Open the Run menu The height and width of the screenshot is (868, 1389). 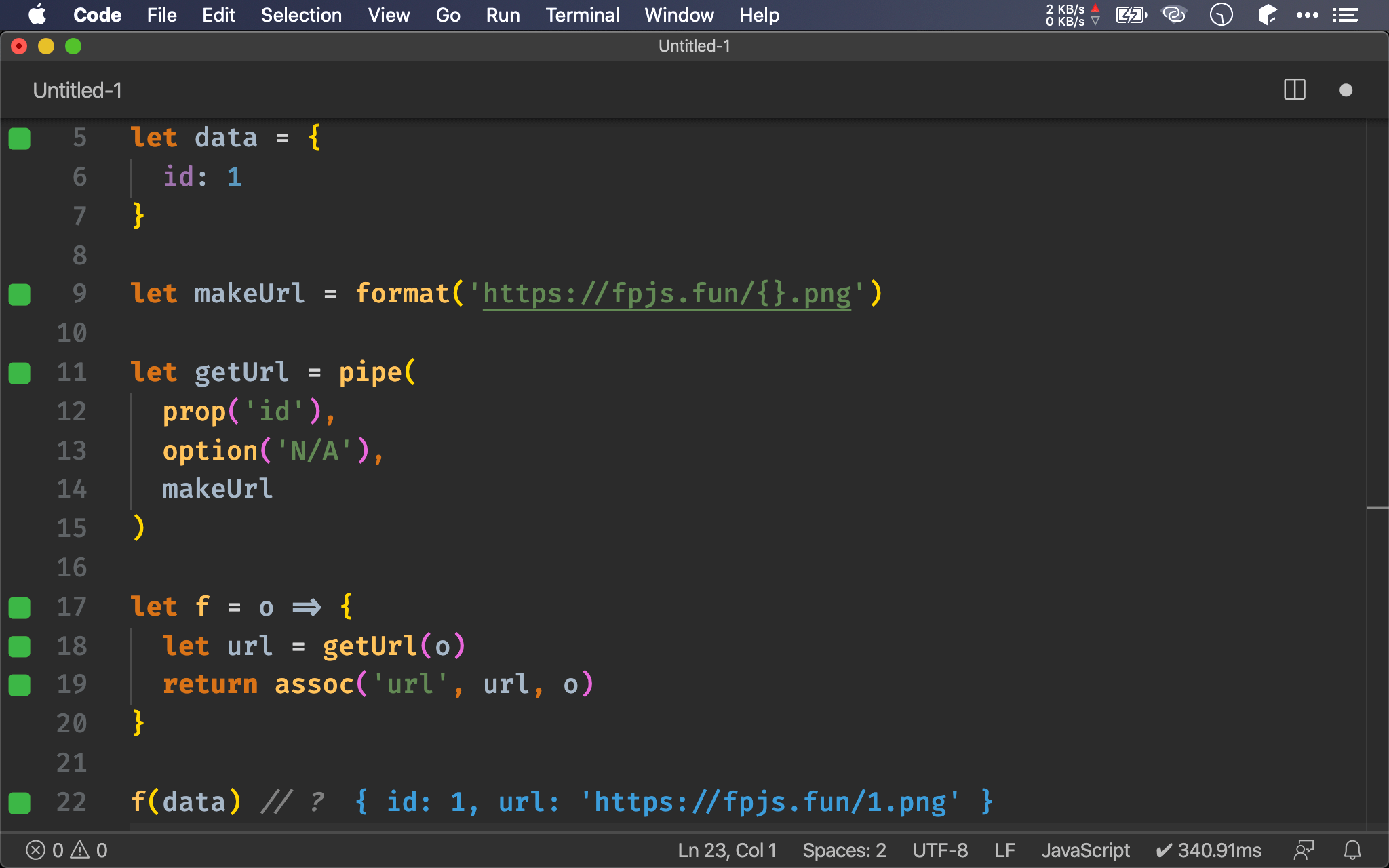(x=503, y=15)
